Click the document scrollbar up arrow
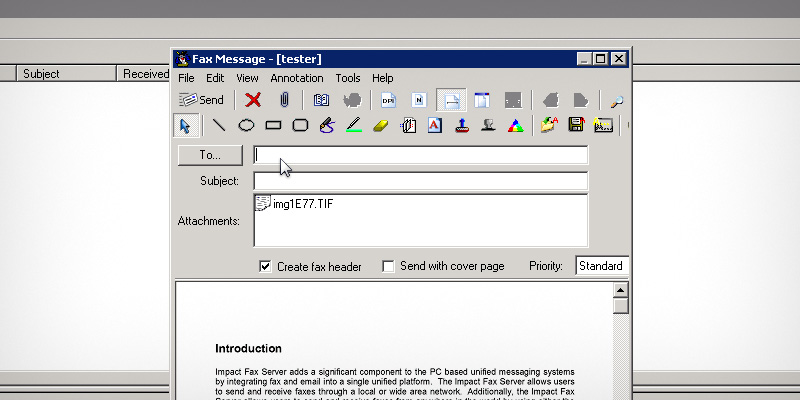This screenshot has width=800, height=400. click(x=621, y=291)
